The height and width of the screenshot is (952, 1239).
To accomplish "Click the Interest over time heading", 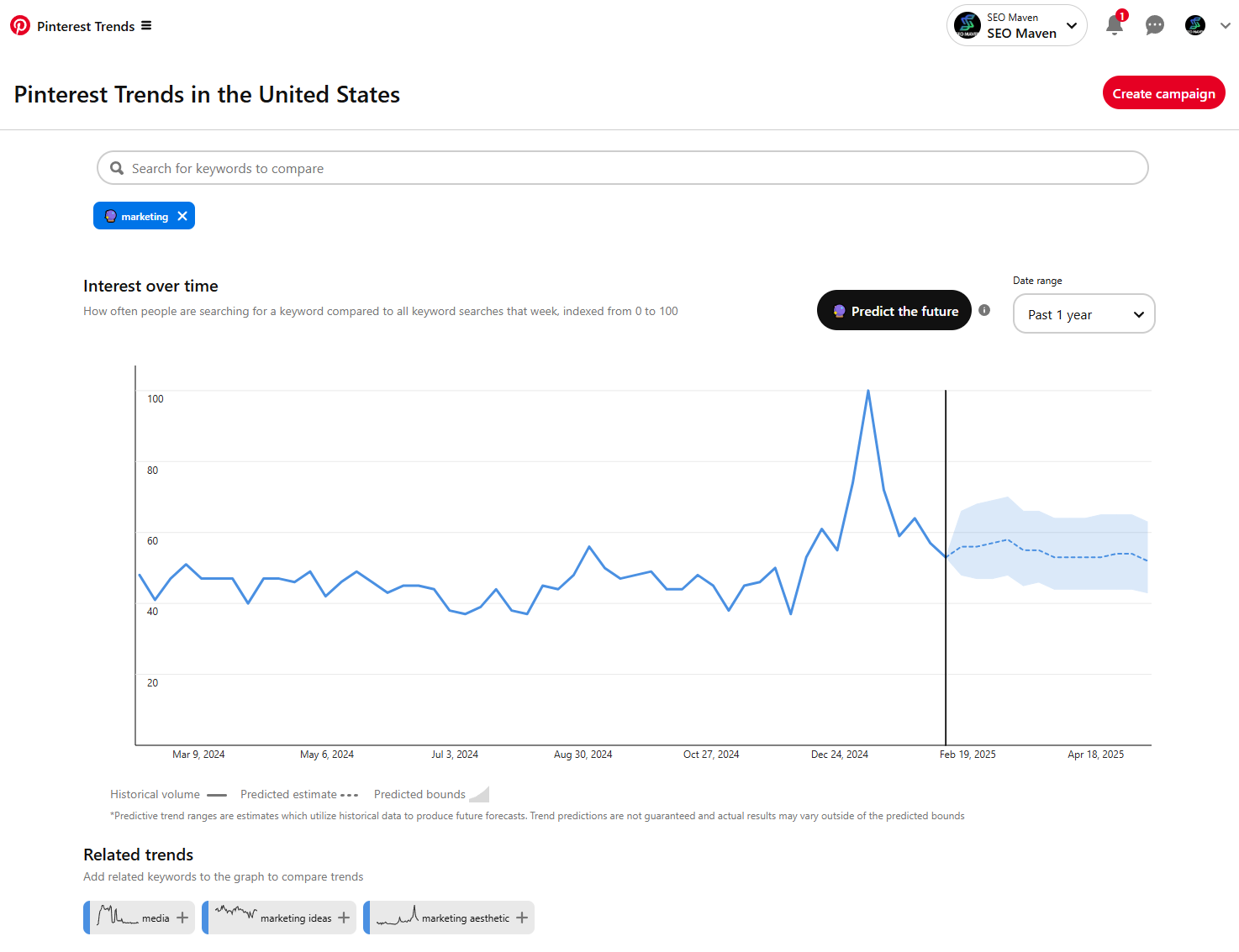I will pos(150,286).
